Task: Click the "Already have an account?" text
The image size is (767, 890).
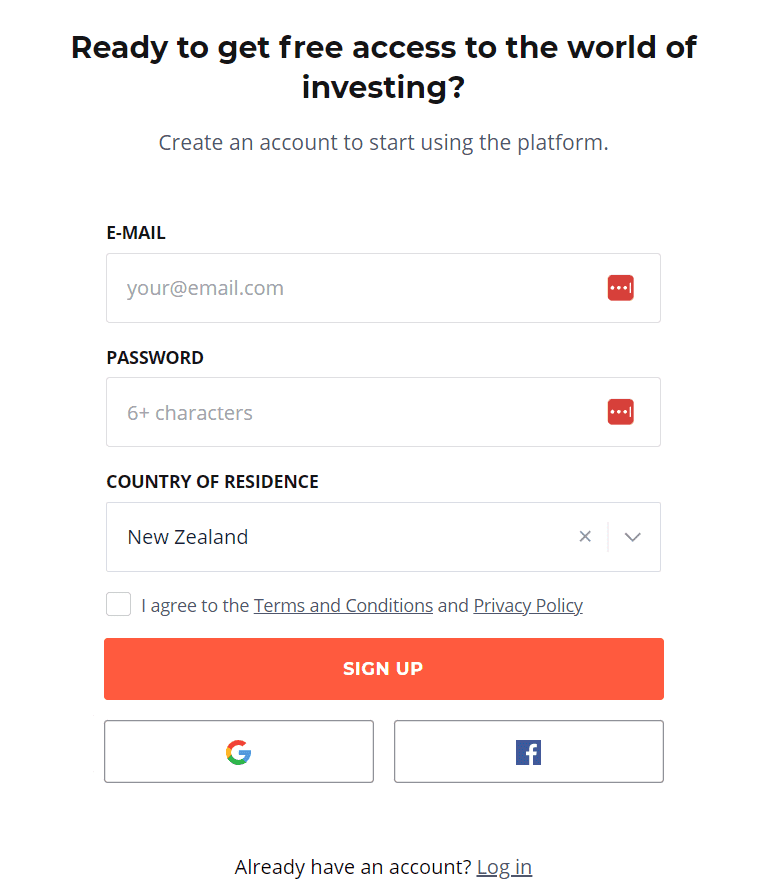Action: click(352, 867)
